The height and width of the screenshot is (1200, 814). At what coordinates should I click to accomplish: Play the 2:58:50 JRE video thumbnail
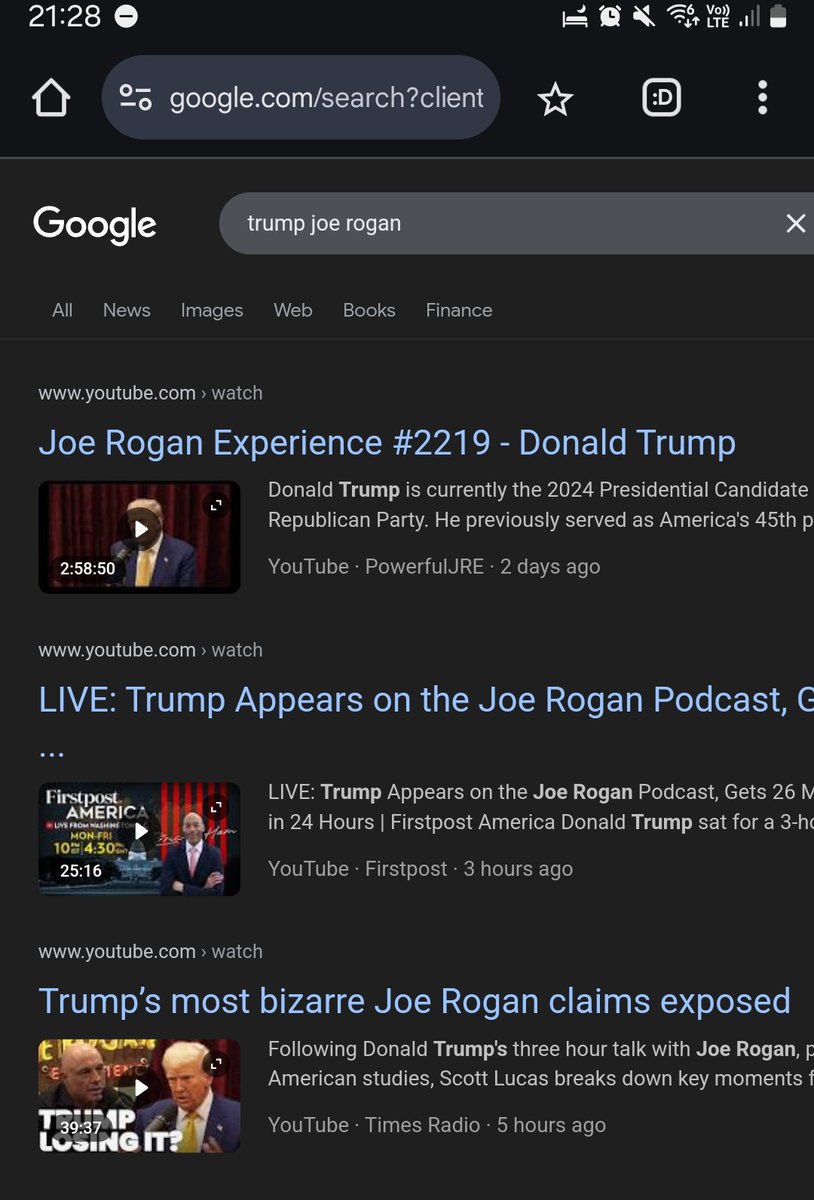click(x=139, y=537)
